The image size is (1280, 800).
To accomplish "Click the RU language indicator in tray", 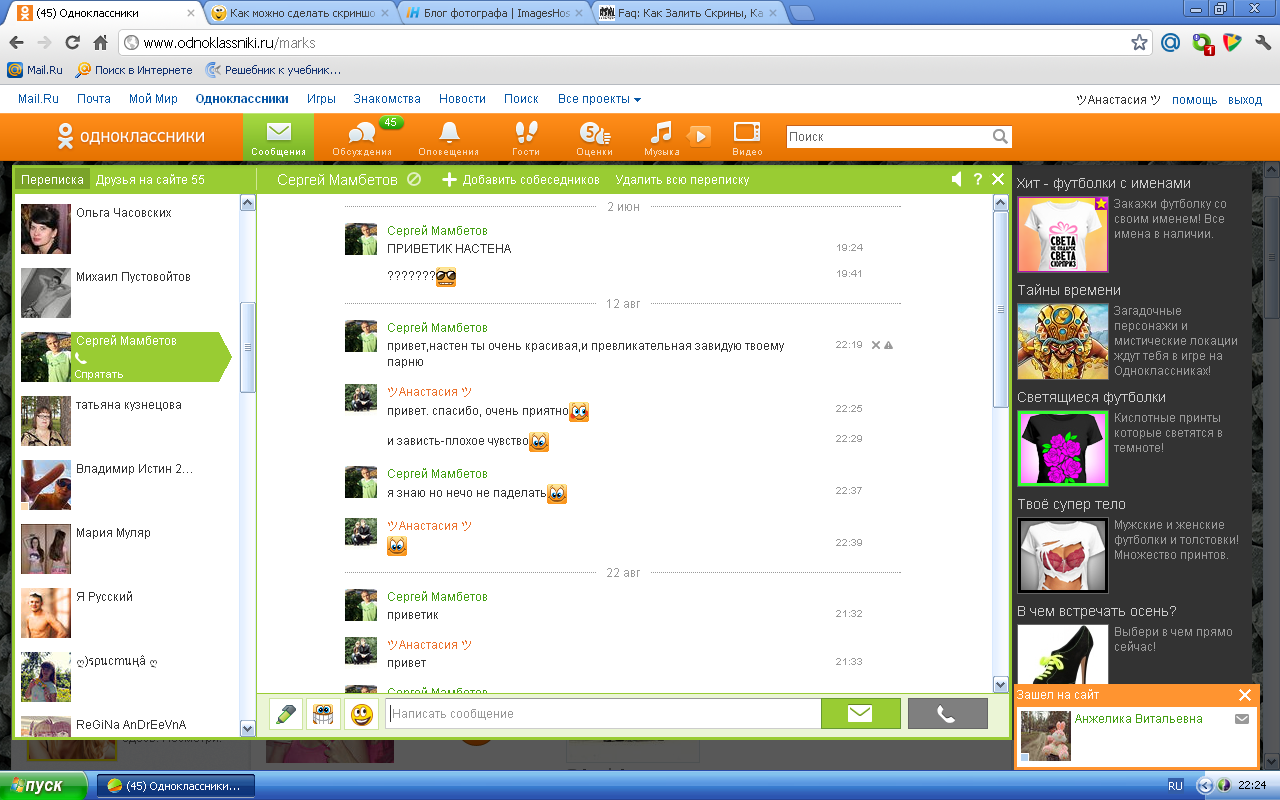I will pos(1176,786).
